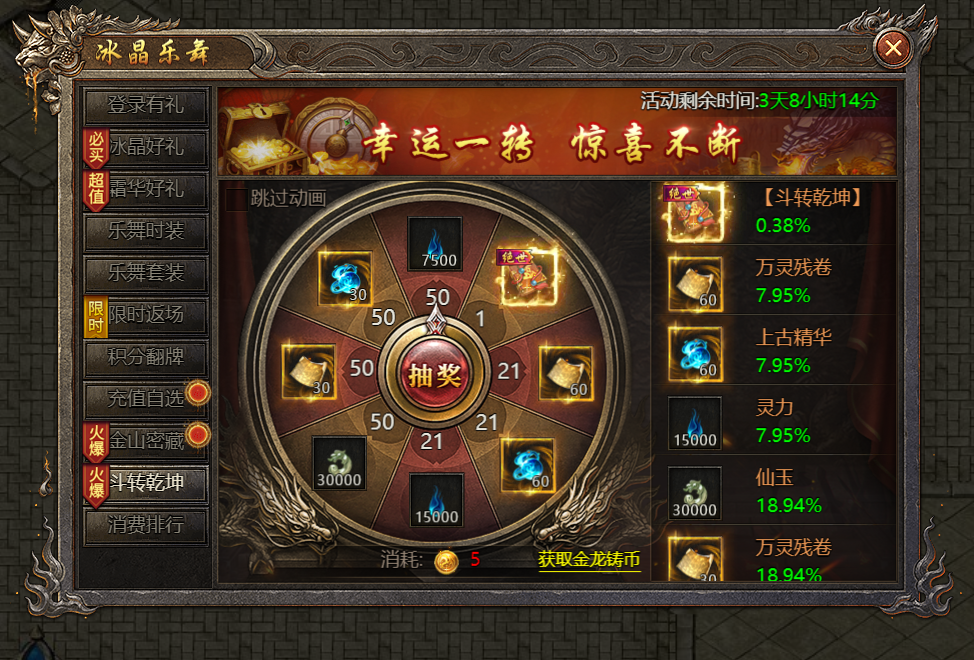Click the 15000 blue flame wheel prize
This screenshot has width=974, height=660.
[436, 500]
